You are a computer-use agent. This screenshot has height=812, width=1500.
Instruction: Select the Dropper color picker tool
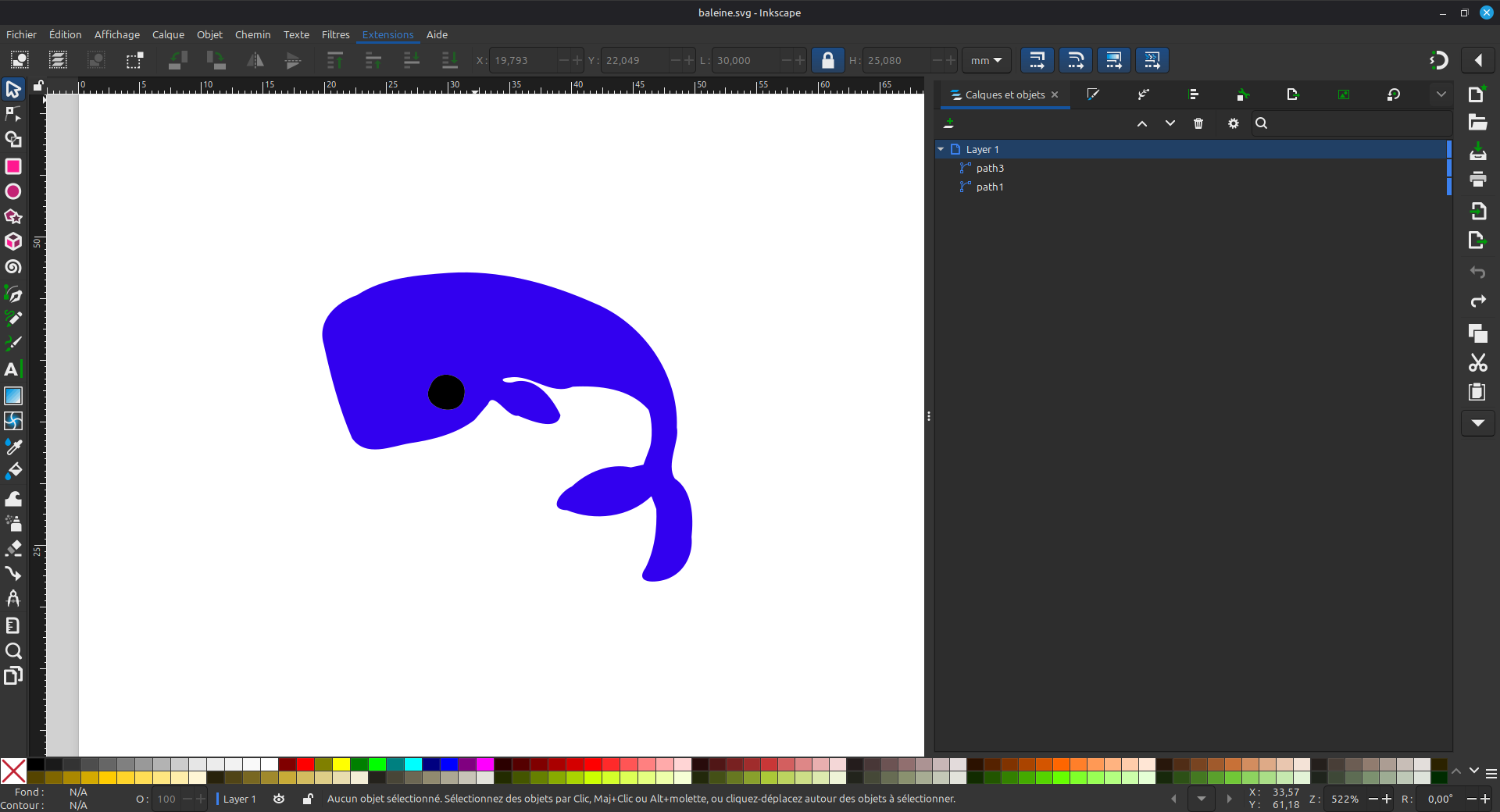pyautogui.click(x=12, y=447)
